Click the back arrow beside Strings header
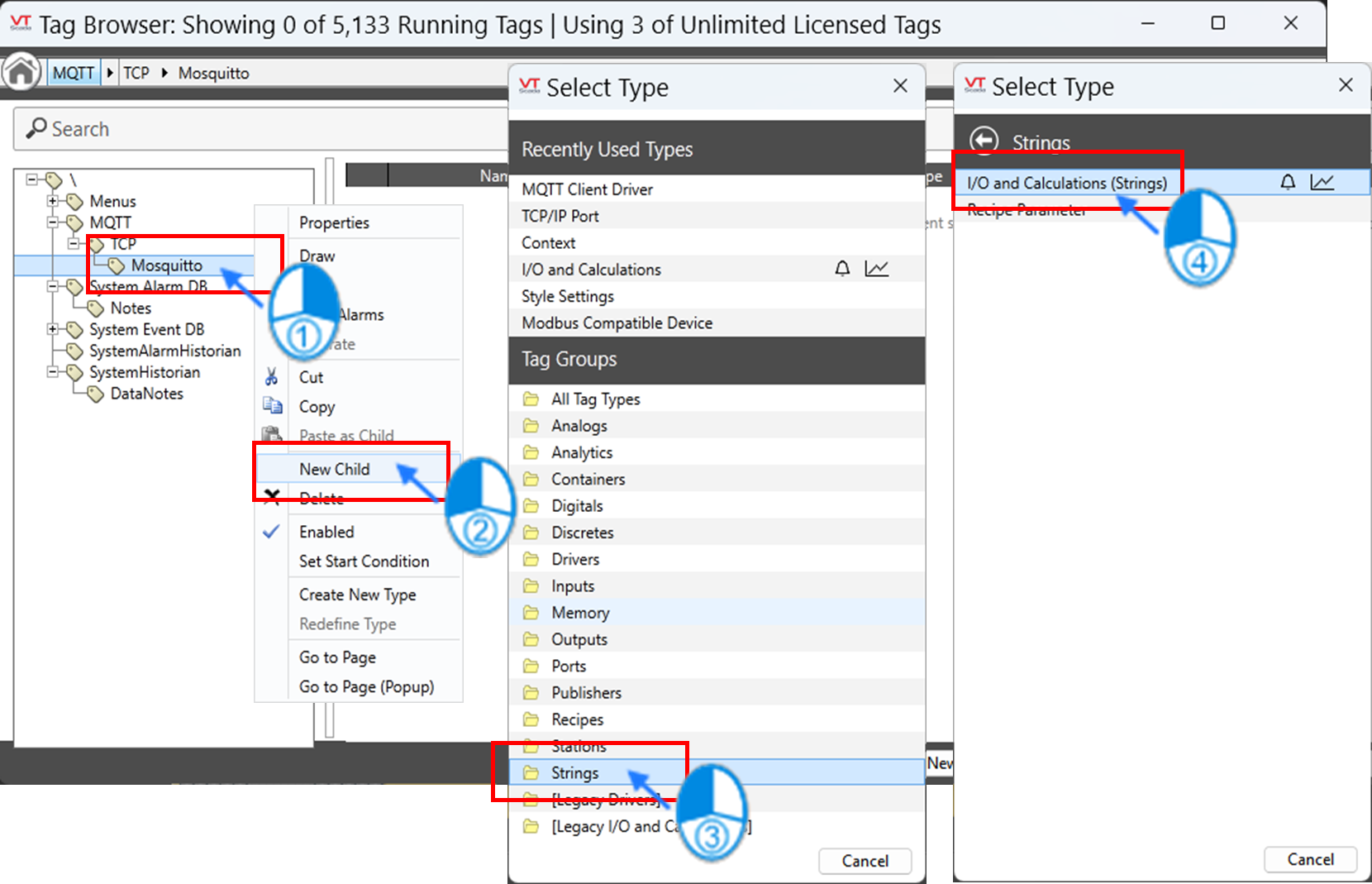This screenshot has width=1372, height=884. pos(984,141)
